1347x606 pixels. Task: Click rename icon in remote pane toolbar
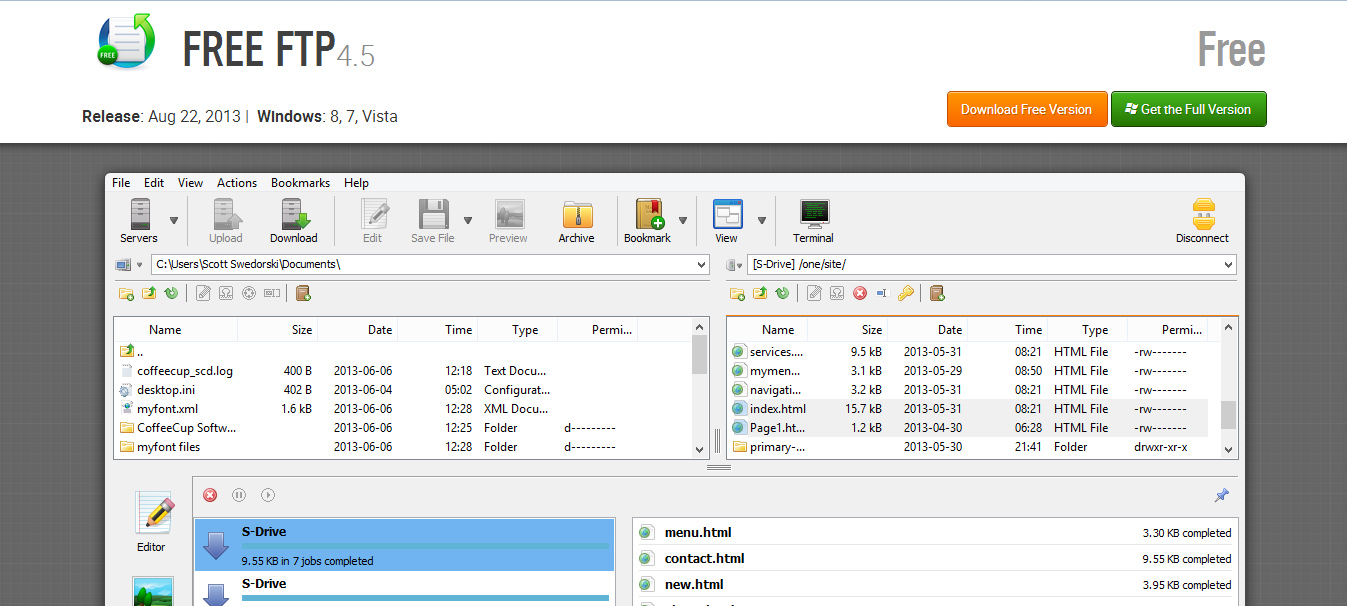click(x=882, y=294)
